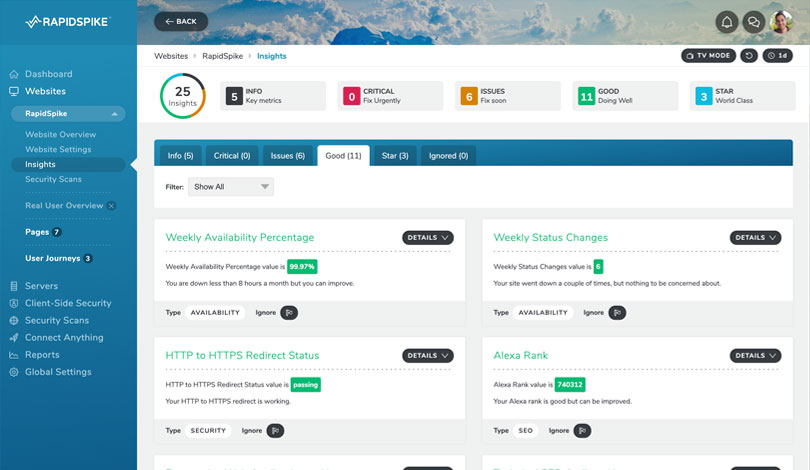
Task: Toggle Ignore flag for Weekly Availability Percentage
Action: click(x=289, y=312)
